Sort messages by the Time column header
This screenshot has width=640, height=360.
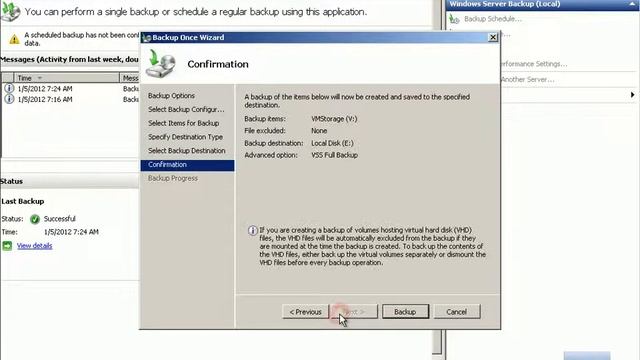coord(67,78)
